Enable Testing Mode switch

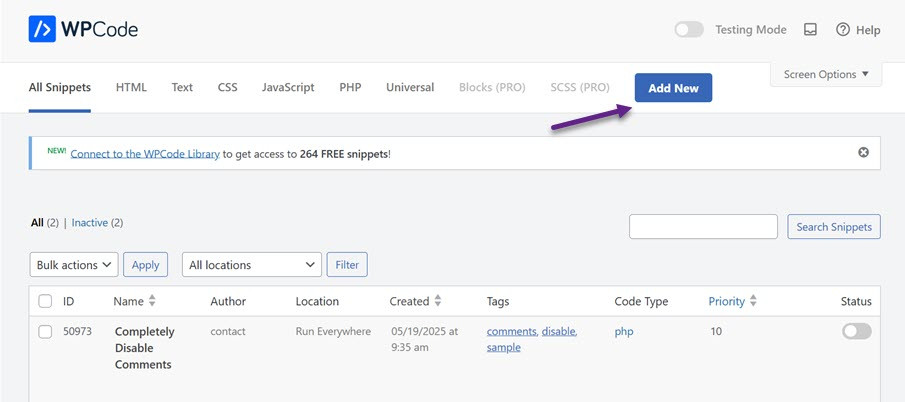pos(688,30)
